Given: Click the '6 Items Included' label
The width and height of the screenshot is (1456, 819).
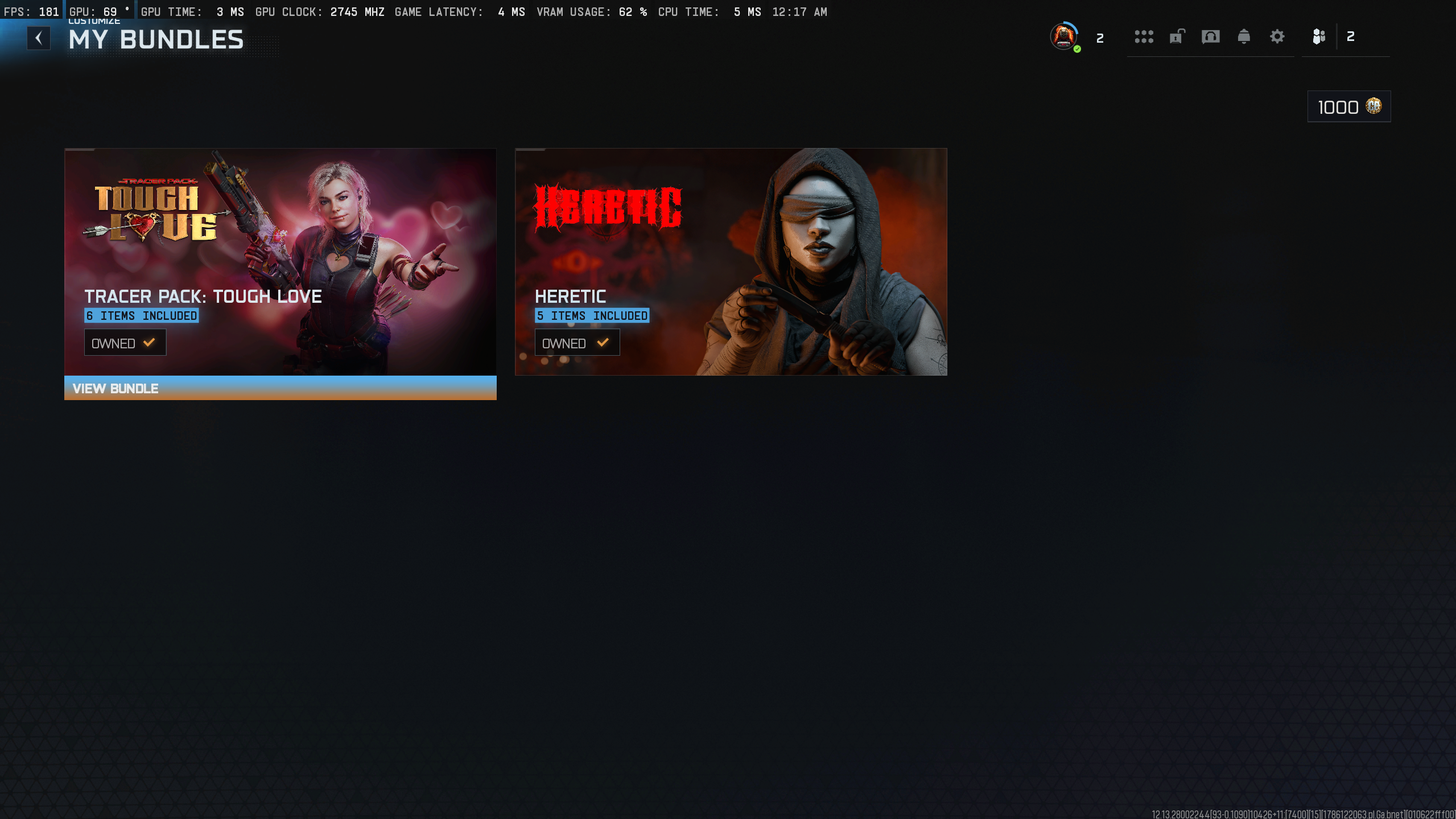Looking at the screenshot, I should (x=142, y=316).
